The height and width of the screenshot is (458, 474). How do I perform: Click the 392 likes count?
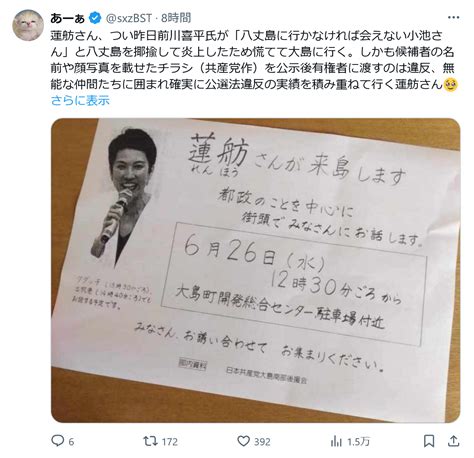(262, 442)
